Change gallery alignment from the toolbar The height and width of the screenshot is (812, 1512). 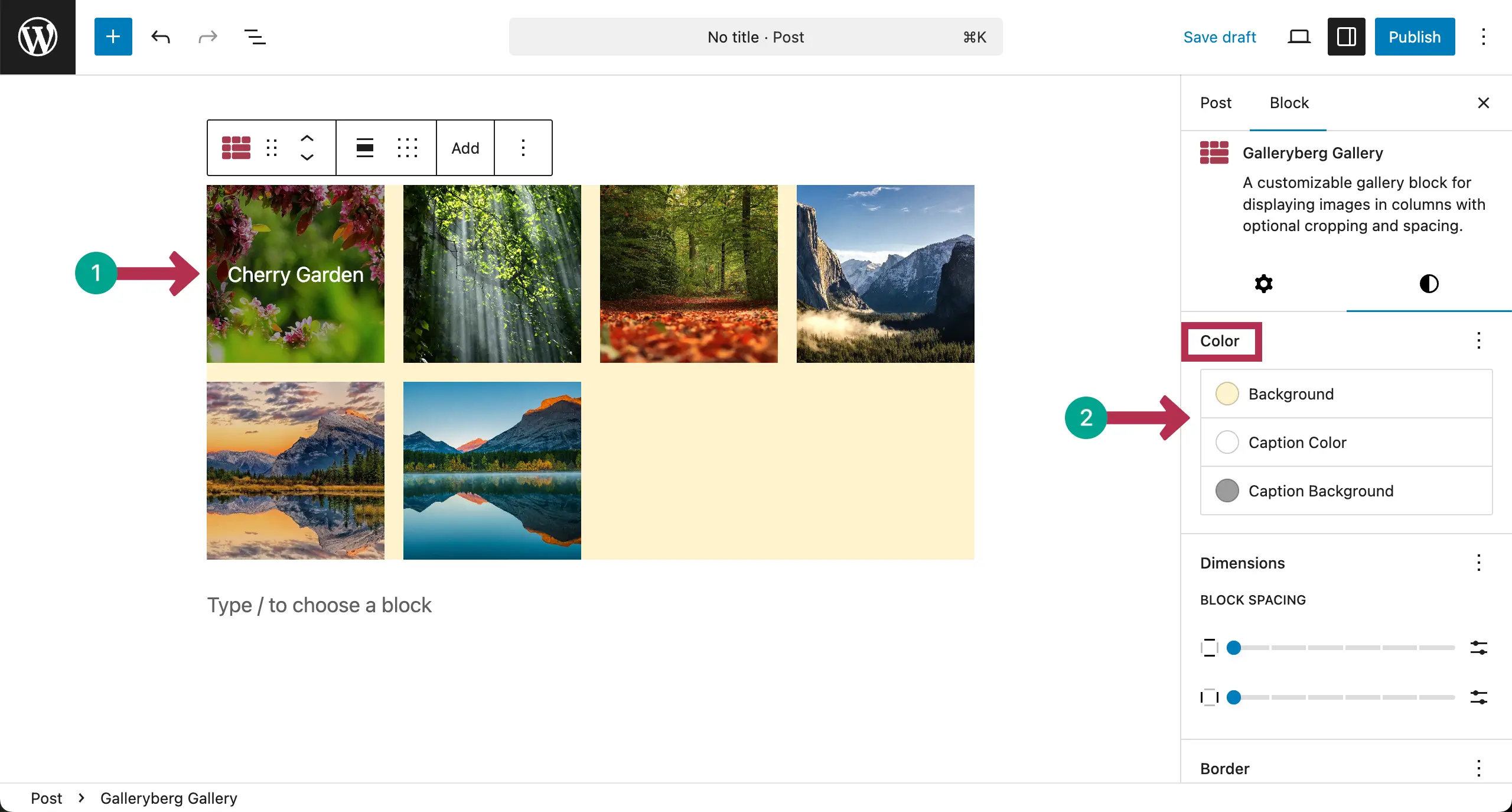click(x=364, y=148)
